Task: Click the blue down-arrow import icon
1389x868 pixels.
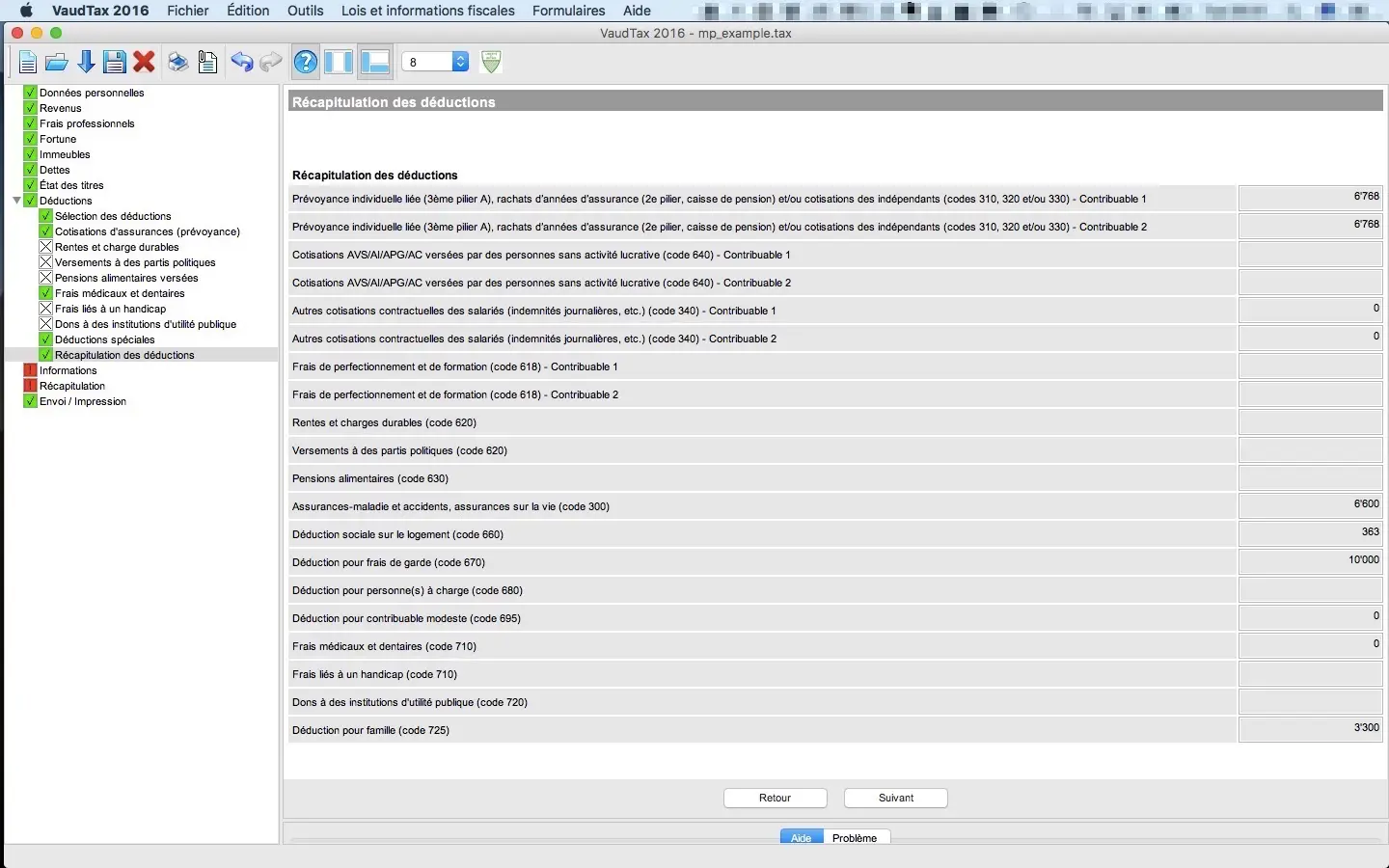Action: [86, 63]
